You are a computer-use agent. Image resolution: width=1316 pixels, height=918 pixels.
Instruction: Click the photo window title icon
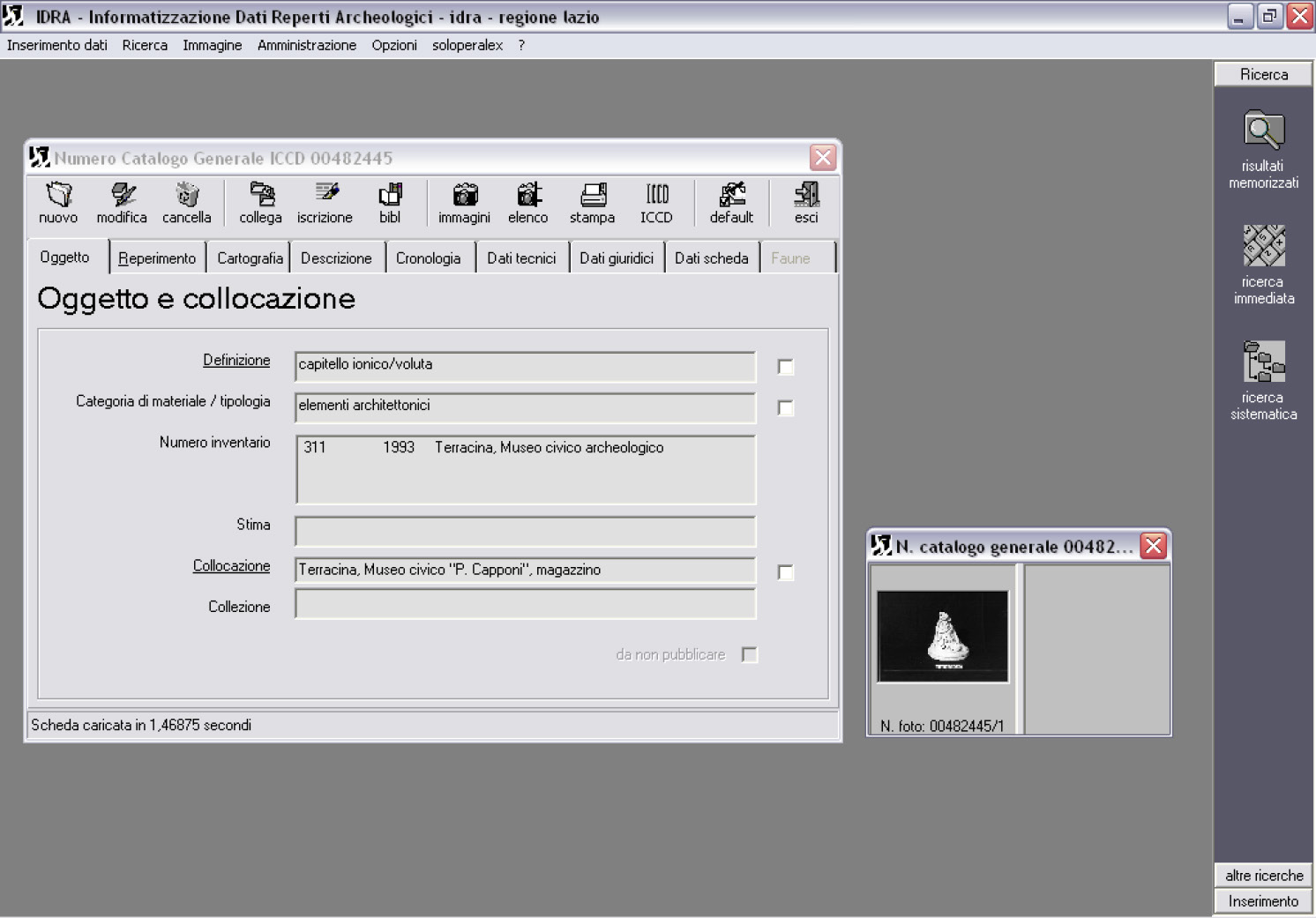pos(881,546)
